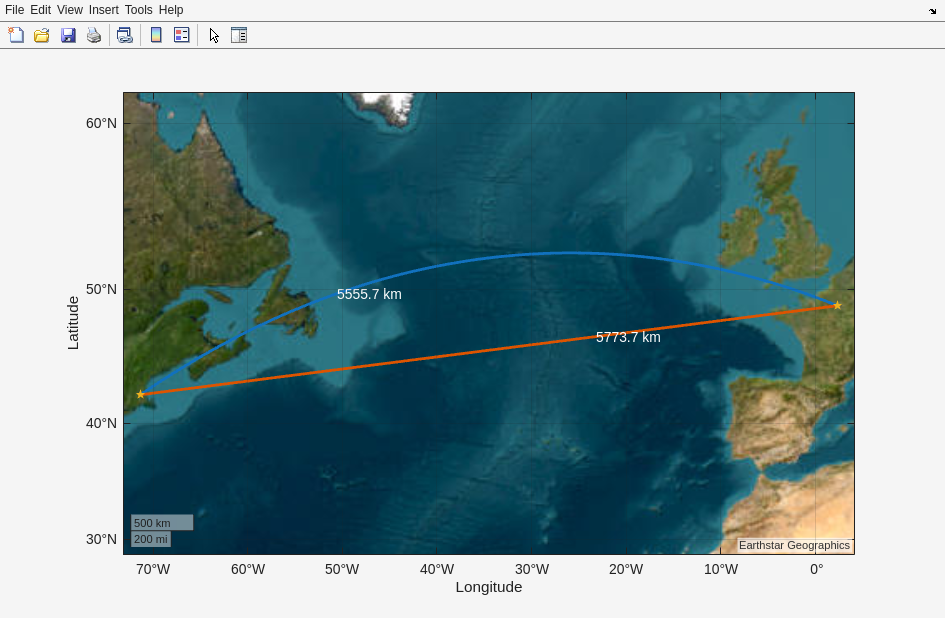The image size is (945, 618).
Task: Click the 30°W longitude tick label
Action: 532,569
